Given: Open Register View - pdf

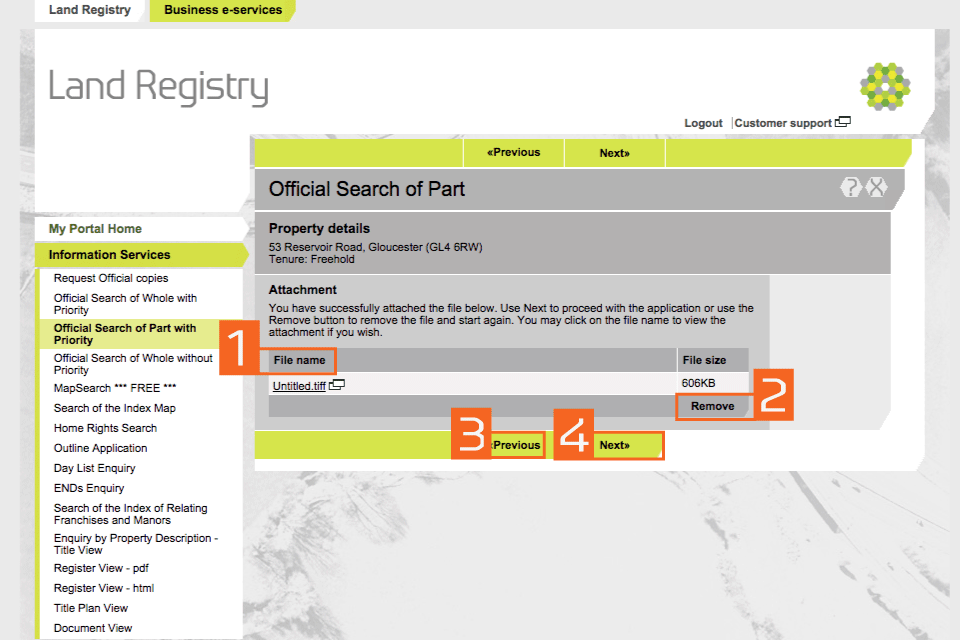Looking at the screenshot, I should point(101,568).
